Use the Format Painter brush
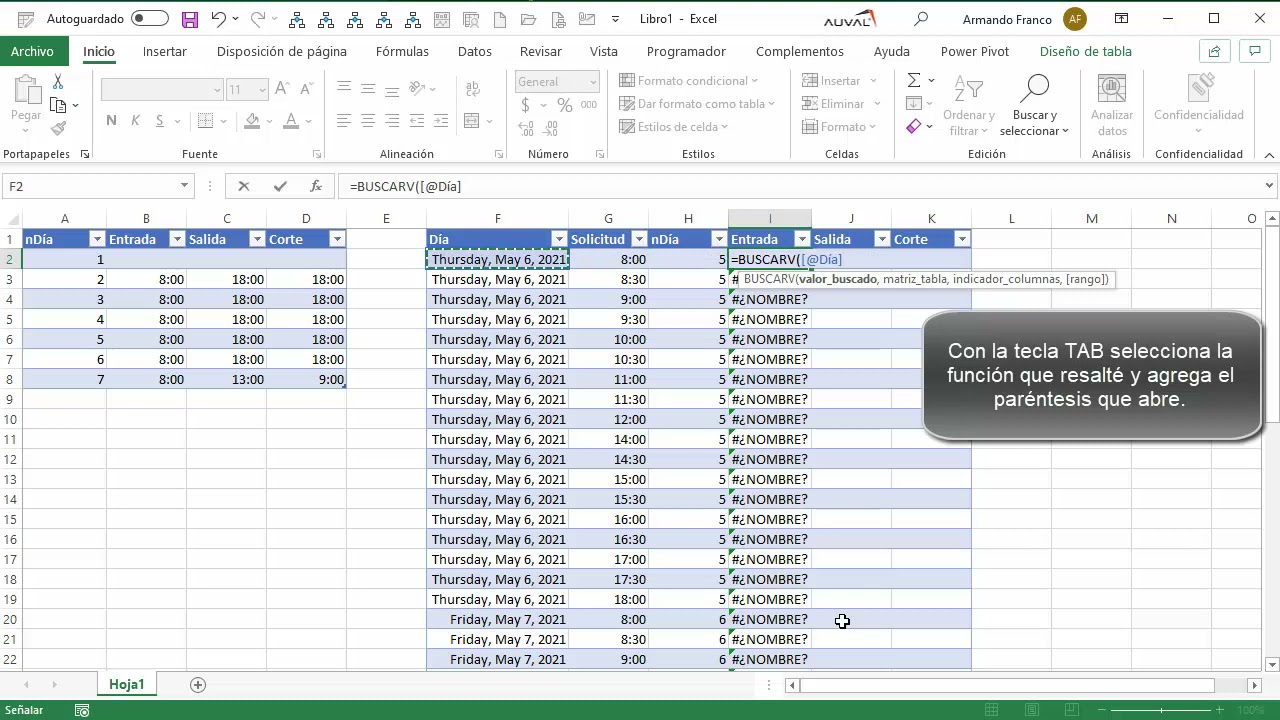Image resolution: width=1280 pixels, height=720 pixels. (x=58, y=128)
